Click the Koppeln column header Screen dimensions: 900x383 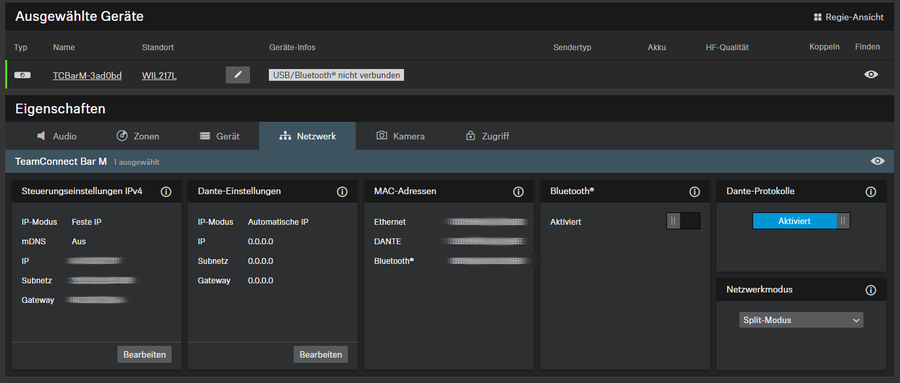(824, 47)
